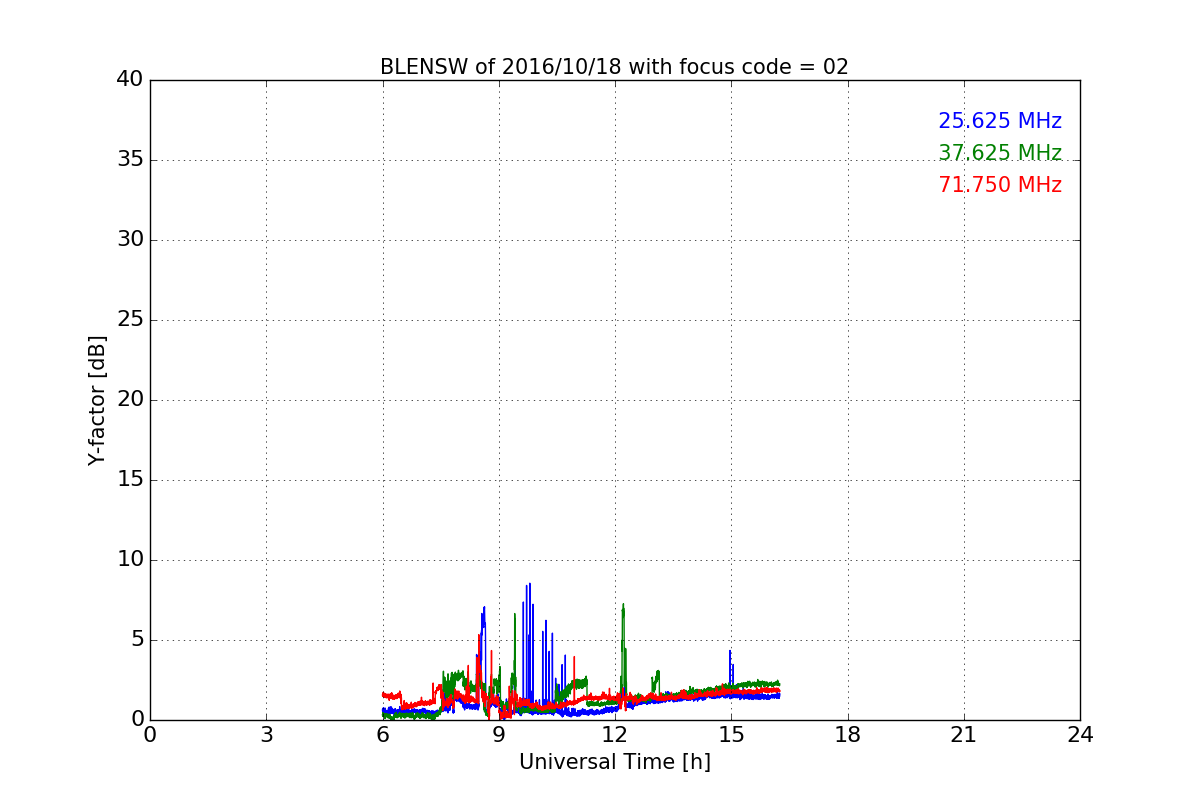Viewport: 1200px width, 800px height.
Task: Click the x-axis tick label 18
Action: 848,735
